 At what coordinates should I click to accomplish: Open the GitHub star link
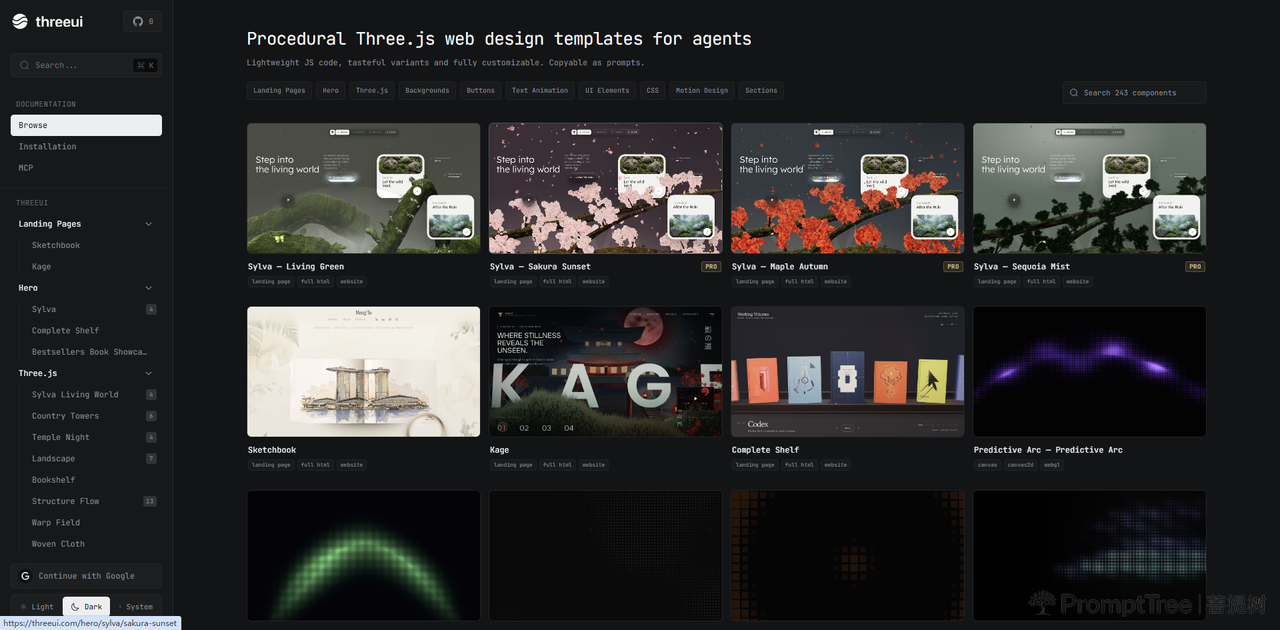(x=142, y=21)
